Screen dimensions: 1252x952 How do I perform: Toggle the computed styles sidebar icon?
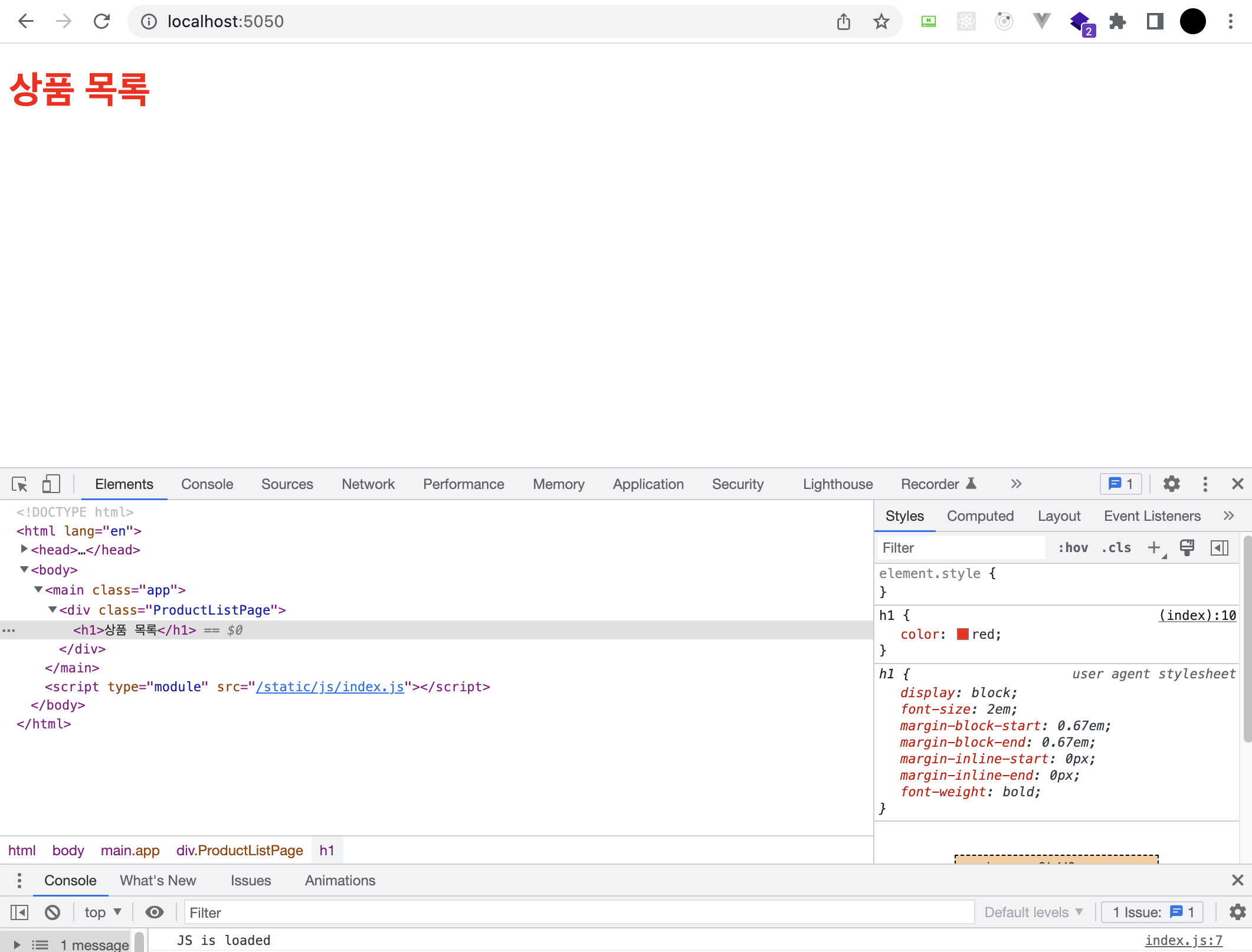click(x=1219, y=548)
